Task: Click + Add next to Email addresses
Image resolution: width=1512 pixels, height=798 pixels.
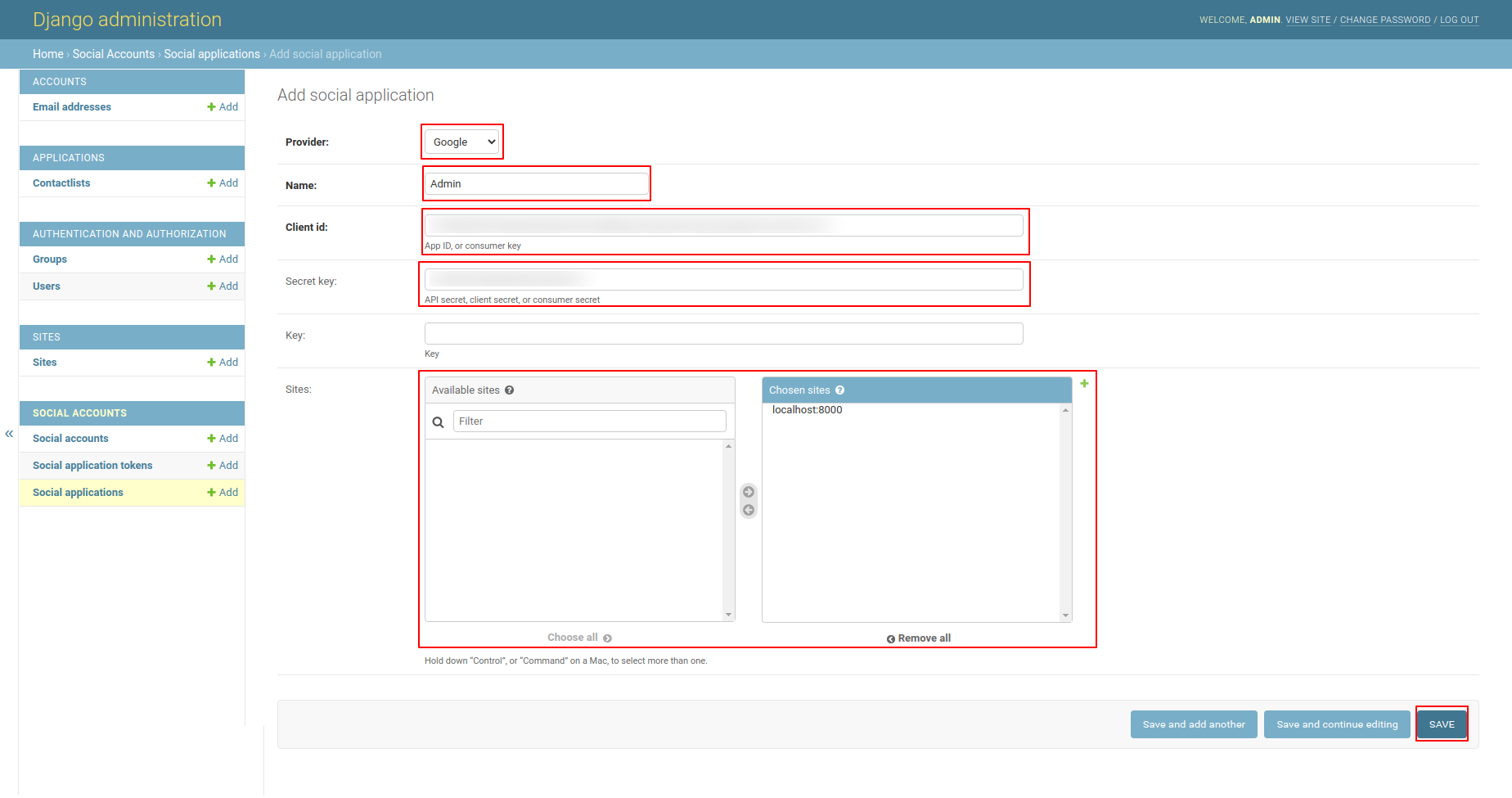Action: point(223,106)
